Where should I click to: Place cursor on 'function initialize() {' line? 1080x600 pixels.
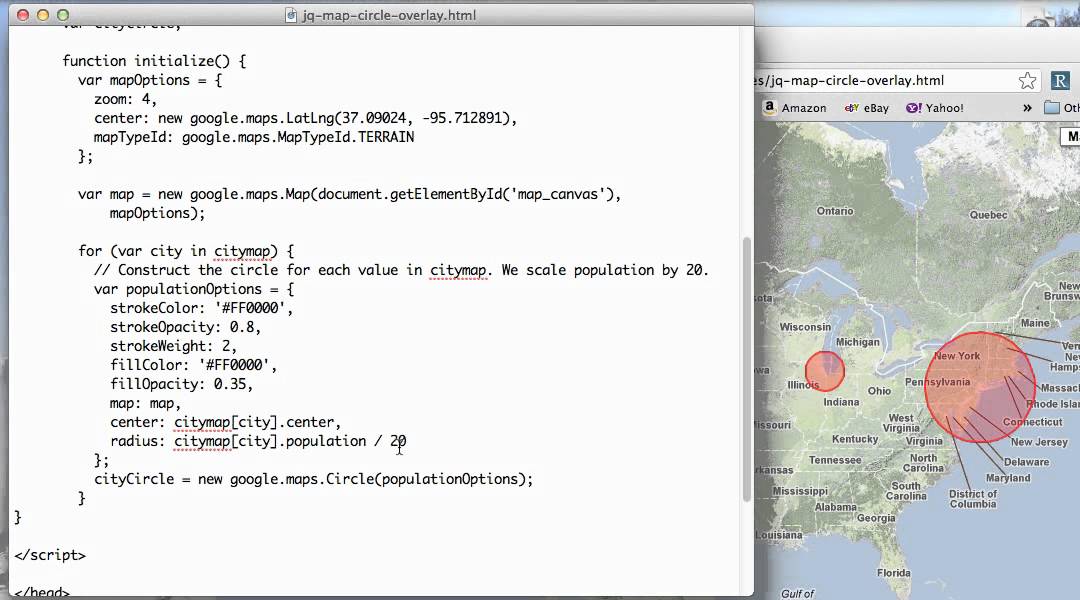[154, 61]
